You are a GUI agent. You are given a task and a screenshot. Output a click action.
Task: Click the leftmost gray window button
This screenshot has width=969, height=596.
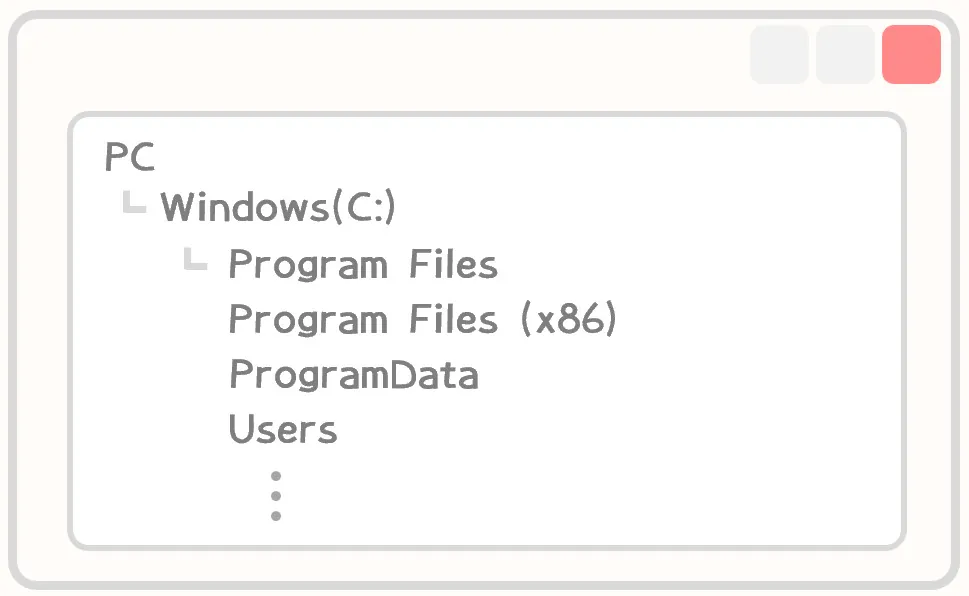click(779, 54)
